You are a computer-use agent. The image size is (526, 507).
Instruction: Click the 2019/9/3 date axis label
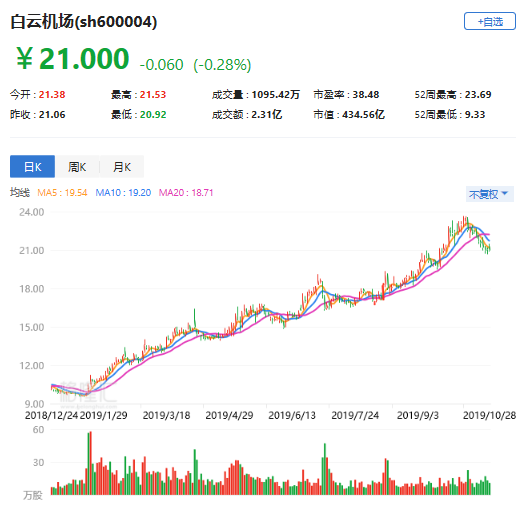pos(418,415)
